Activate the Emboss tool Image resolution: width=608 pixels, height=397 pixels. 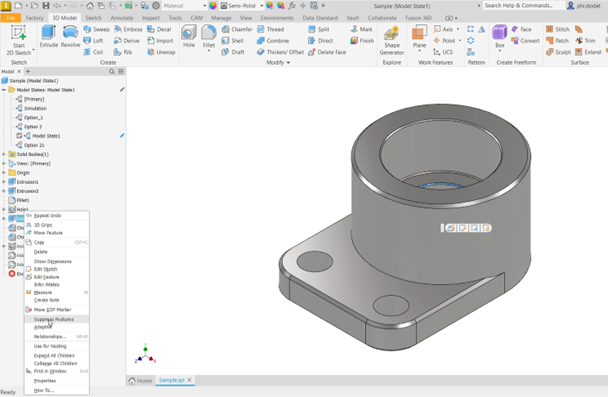tap(128, 29)
